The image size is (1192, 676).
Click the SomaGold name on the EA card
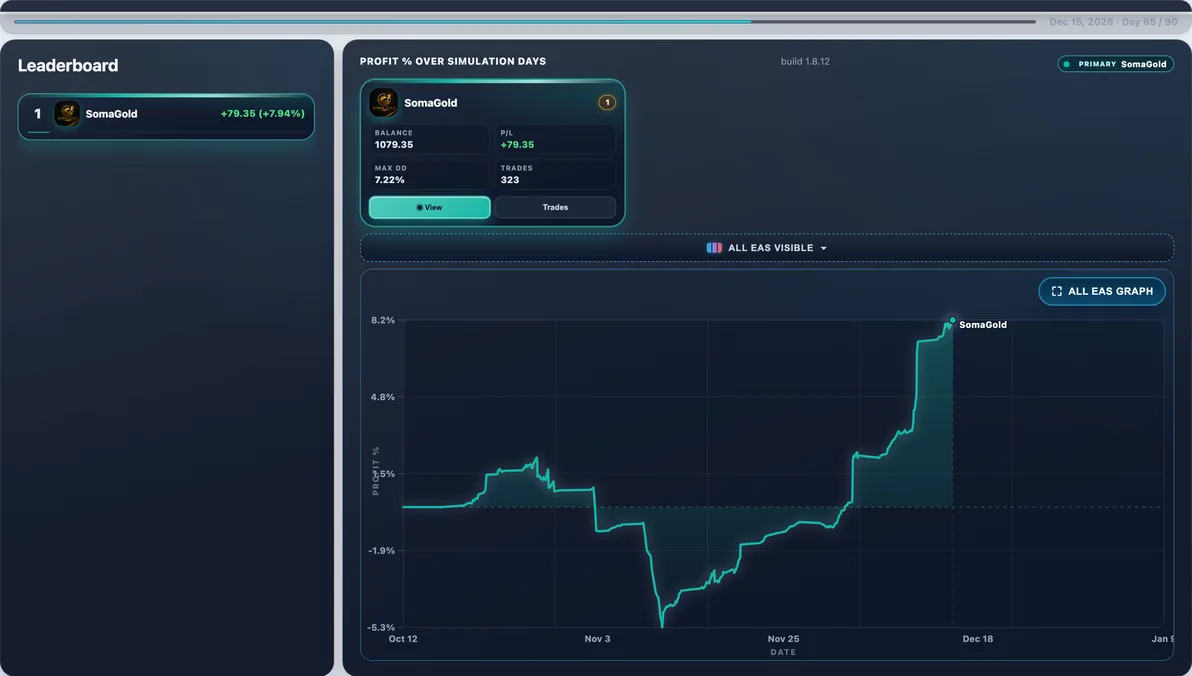tap(430, 103)
